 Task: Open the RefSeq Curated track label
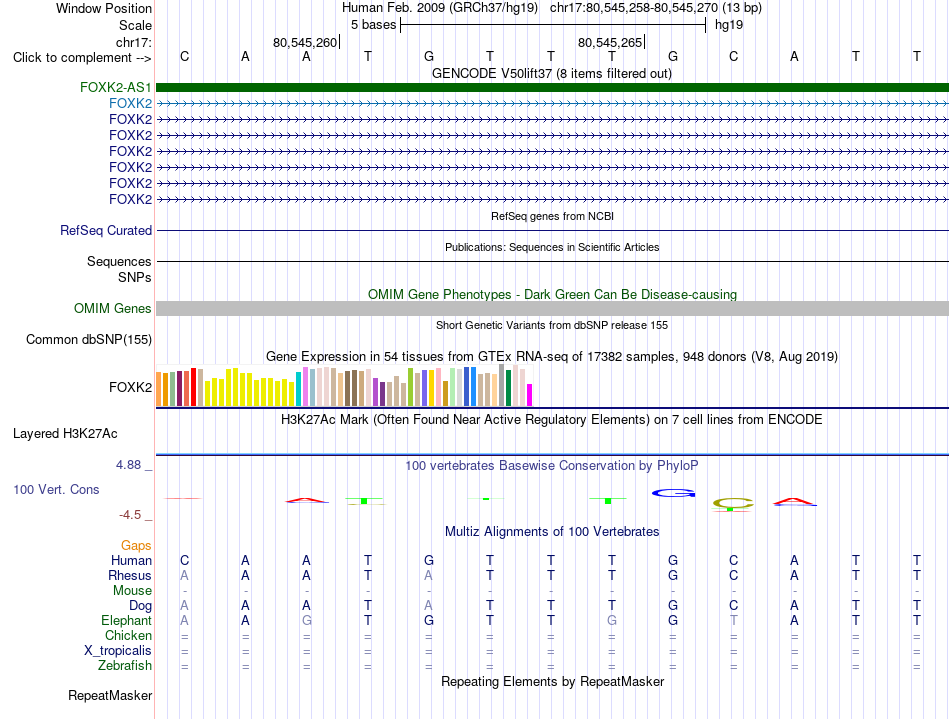(105, 230)
